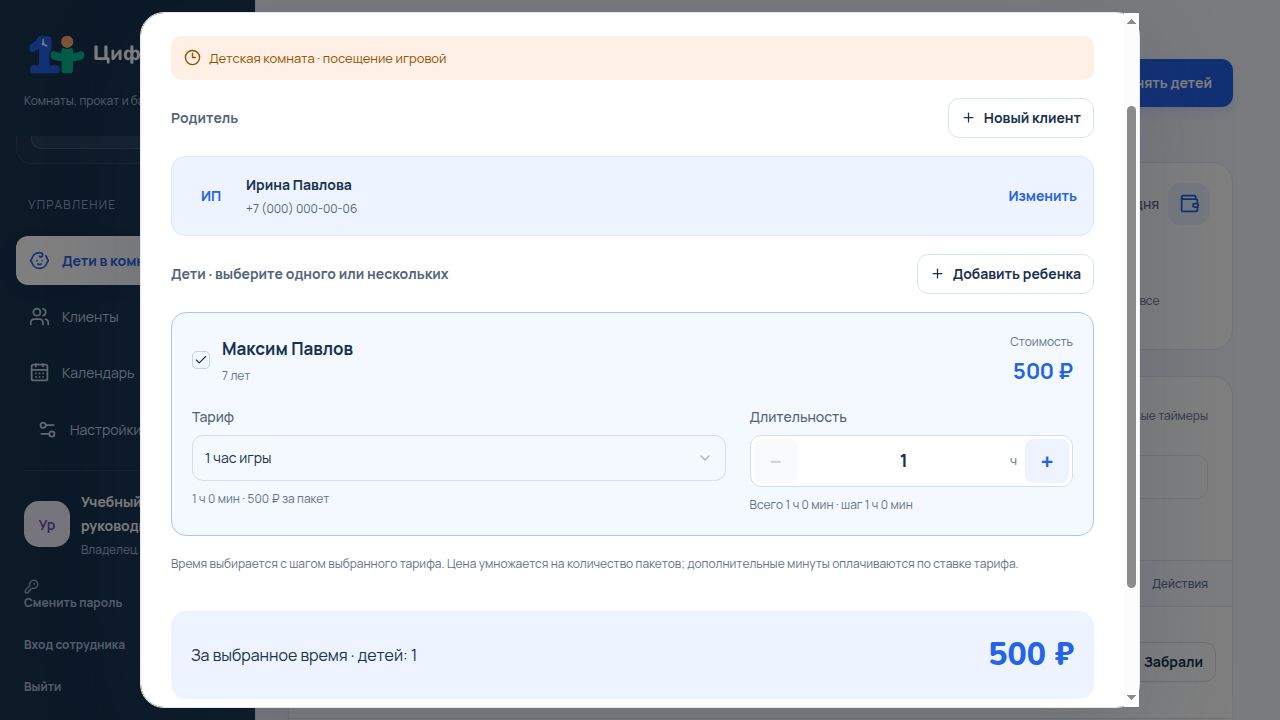Click the parent name Ирина Павлова
The height and width of the screenshot is (720, 1280).
(x=299, y=185)
